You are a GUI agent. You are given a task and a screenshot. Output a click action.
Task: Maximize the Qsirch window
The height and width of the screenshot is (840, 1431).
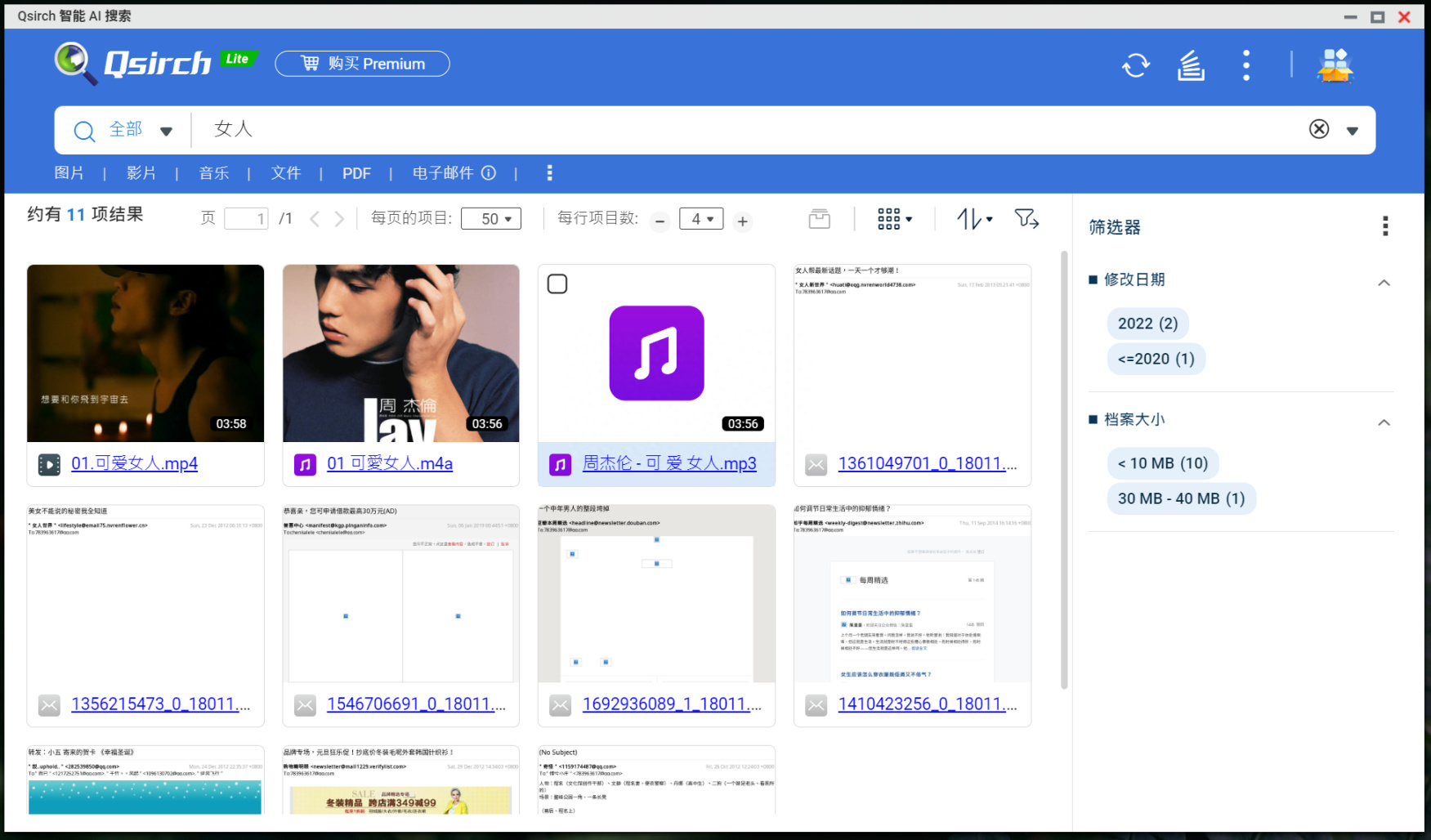click(1378, 16)
